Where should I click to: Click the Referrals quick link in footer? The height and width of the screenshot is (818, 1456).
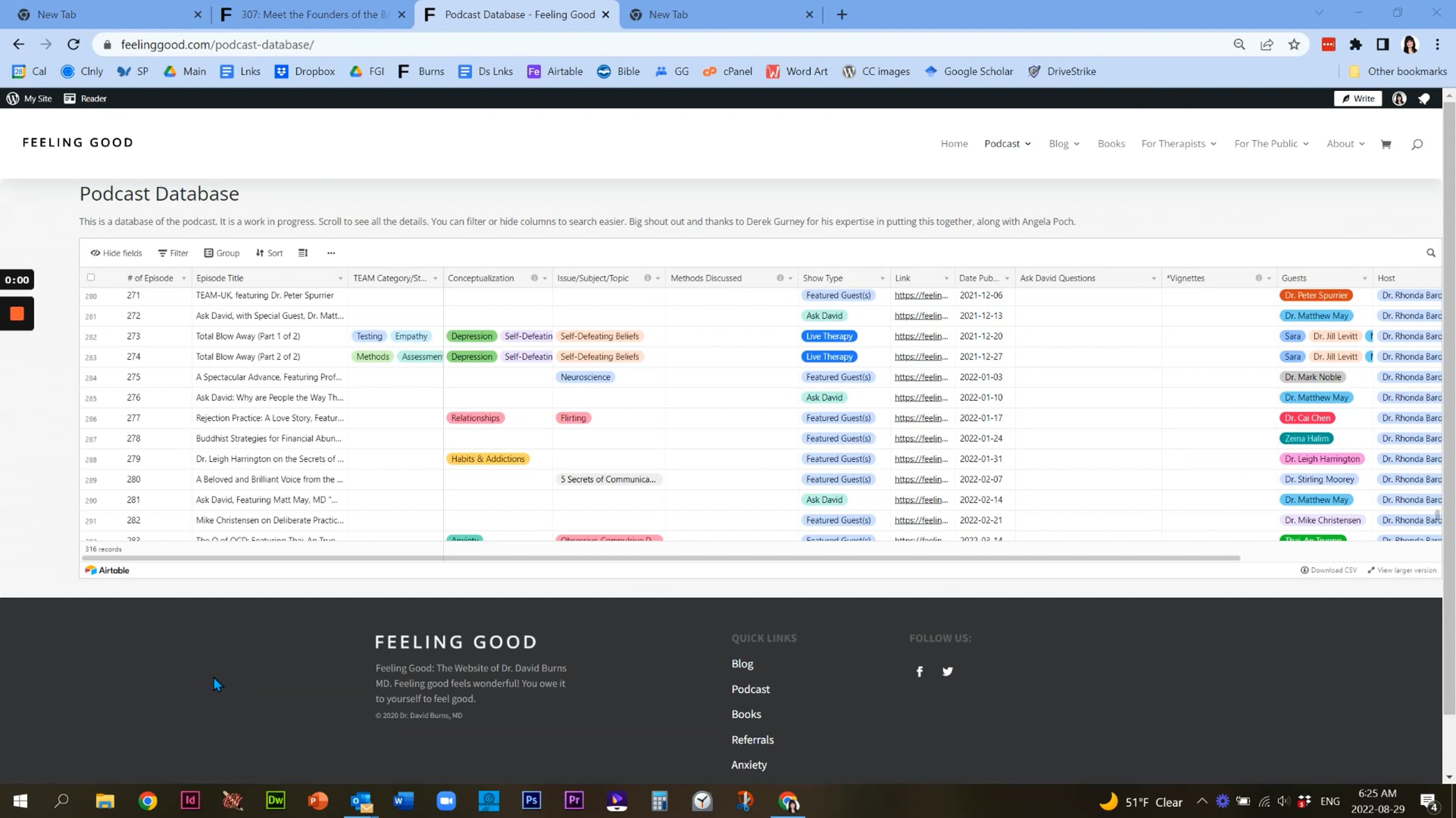752,740
